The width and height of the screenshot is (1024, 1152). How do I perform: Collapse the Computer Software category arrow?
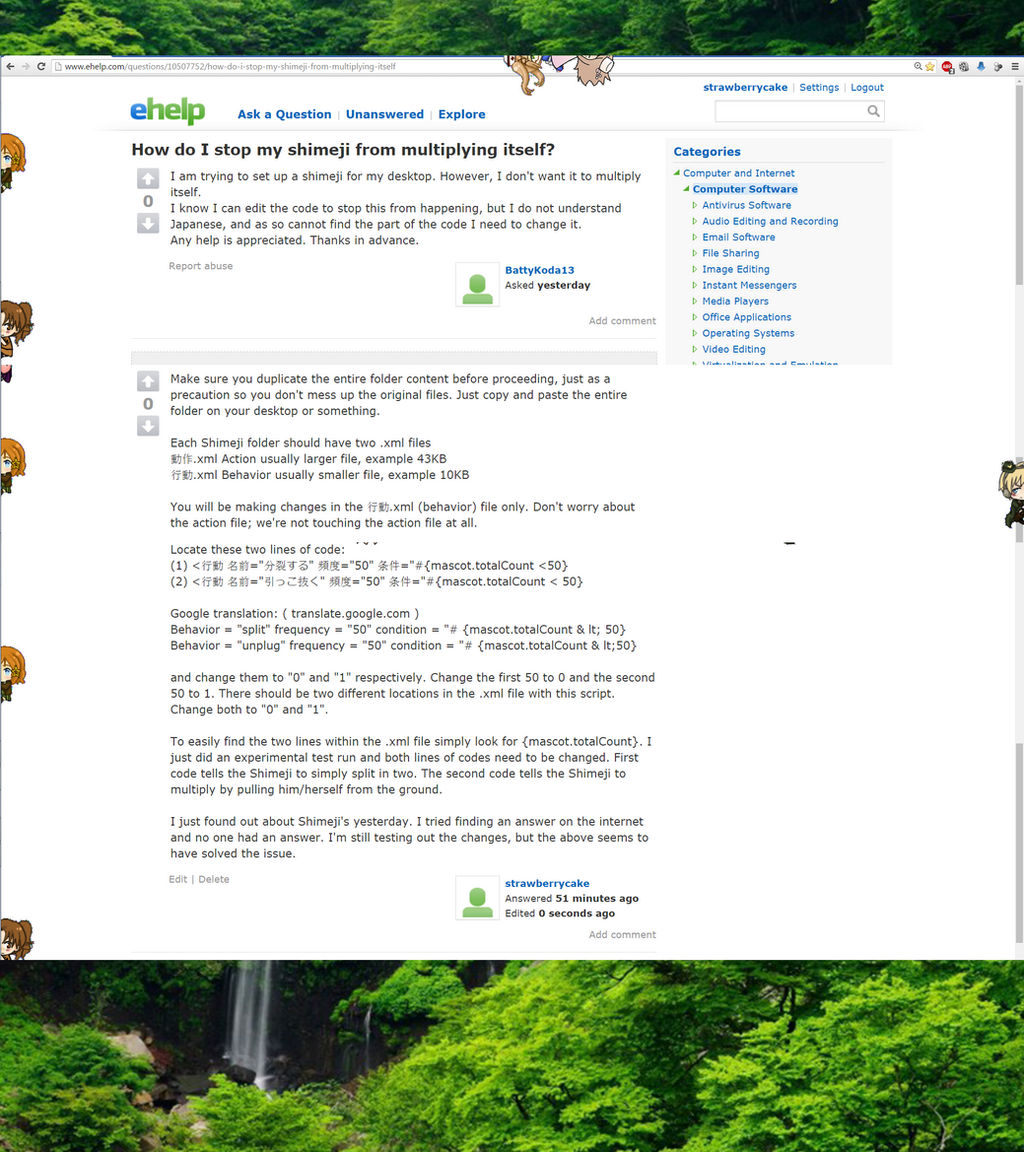[x=686, y=189]
